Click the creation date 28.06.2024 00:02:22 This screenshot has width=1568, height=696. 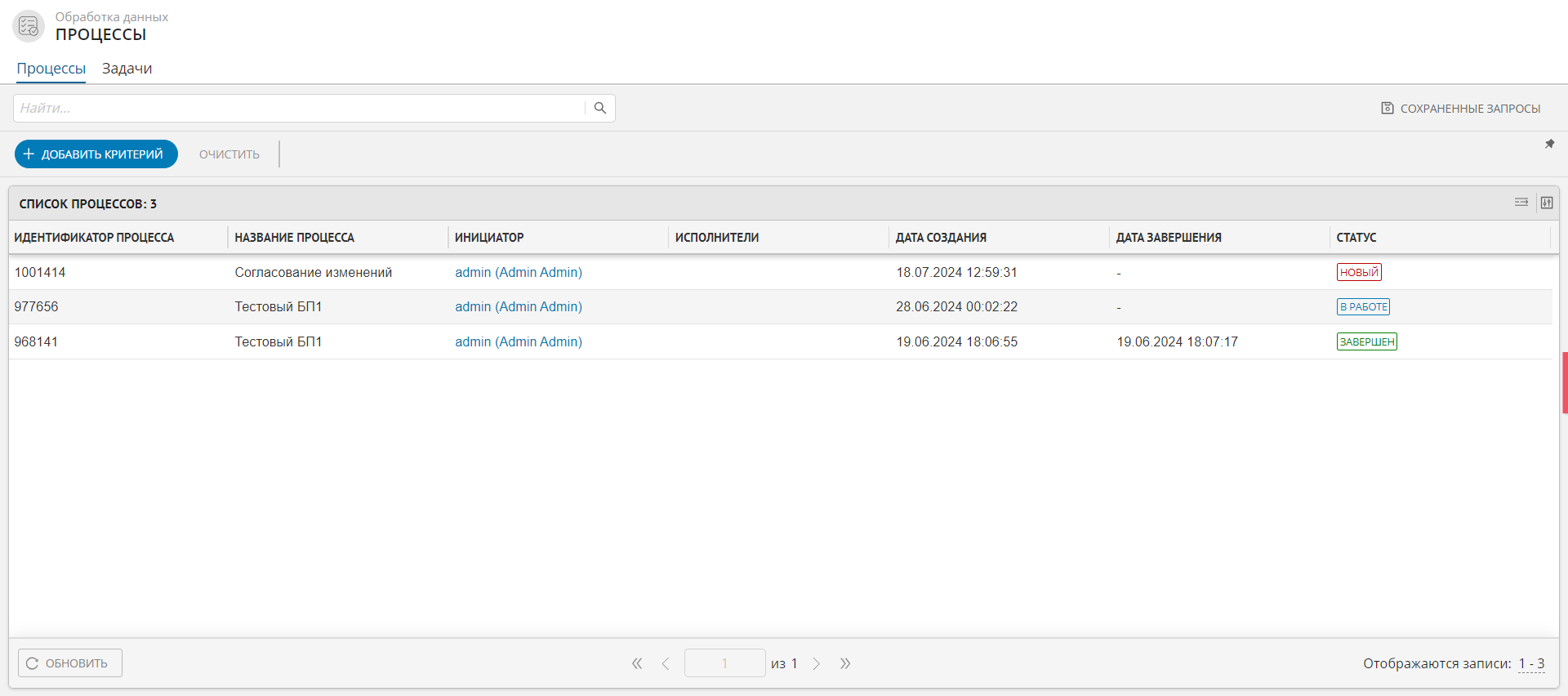(957, 306)
